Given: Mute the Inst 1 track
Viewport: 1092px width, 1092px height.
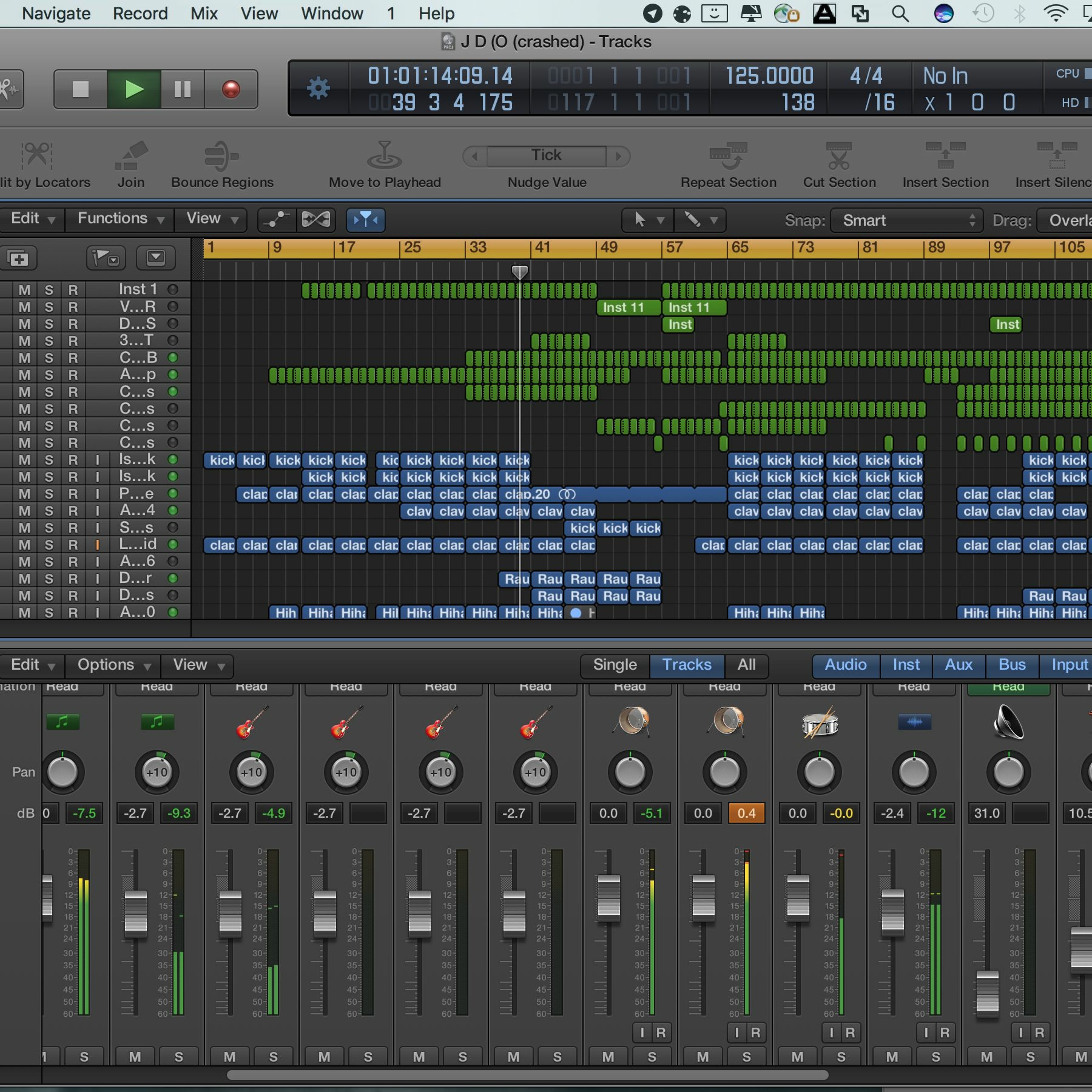Looking at the screenshot, I should click(24, 290).
